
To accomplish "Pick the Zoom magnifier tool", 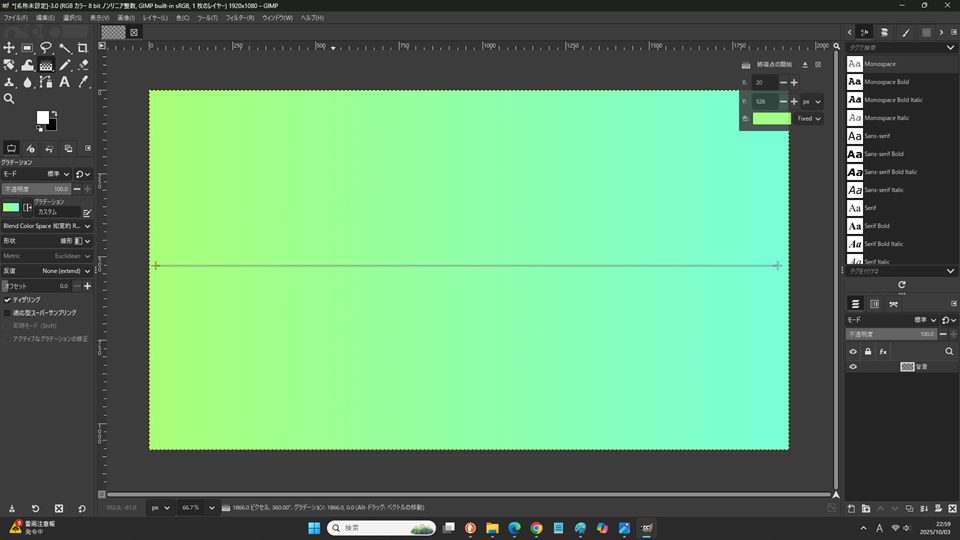I will pyautogui.click(x=9, y=98).
